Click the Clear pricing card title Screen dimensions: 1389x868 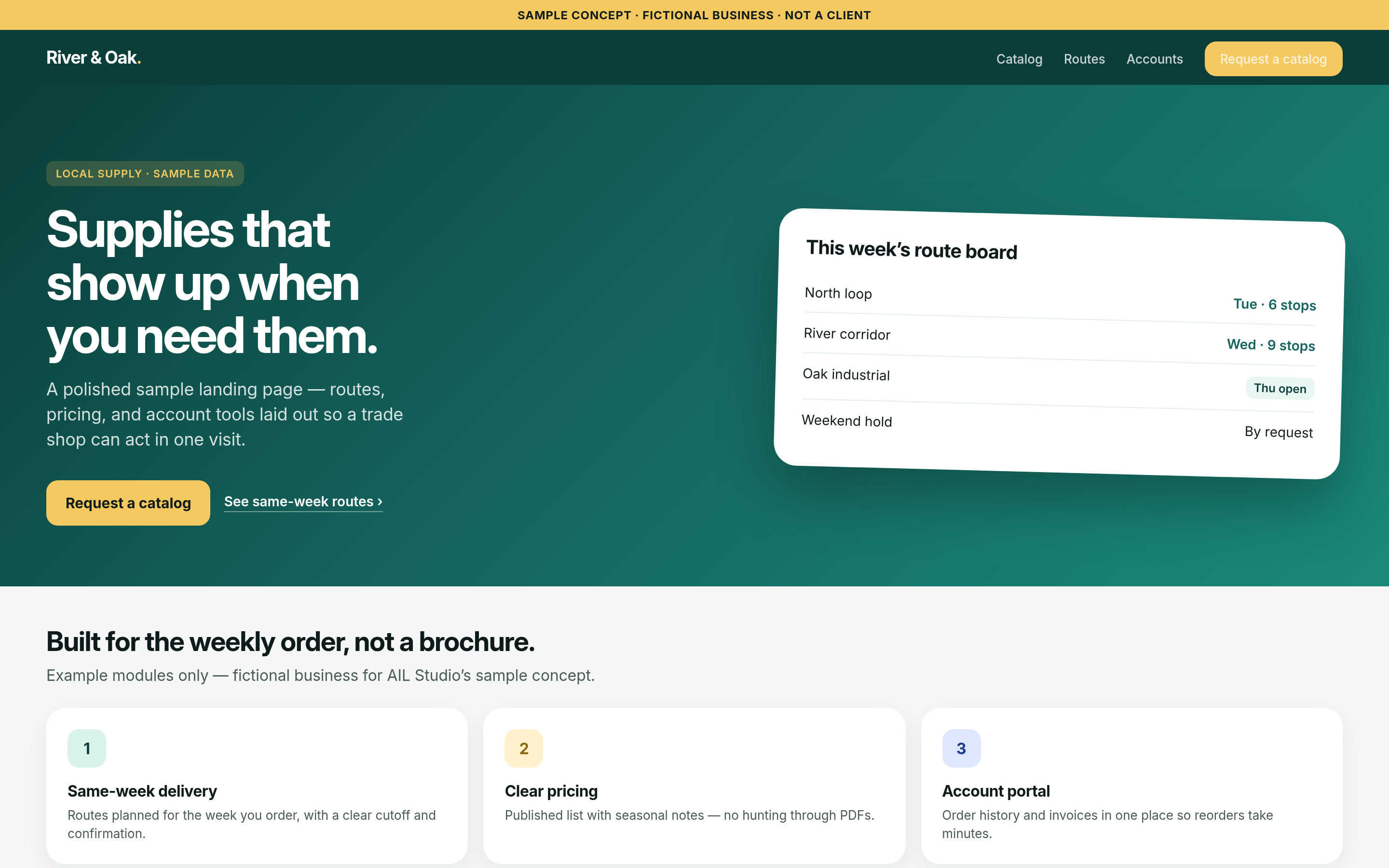click(551, 791)
